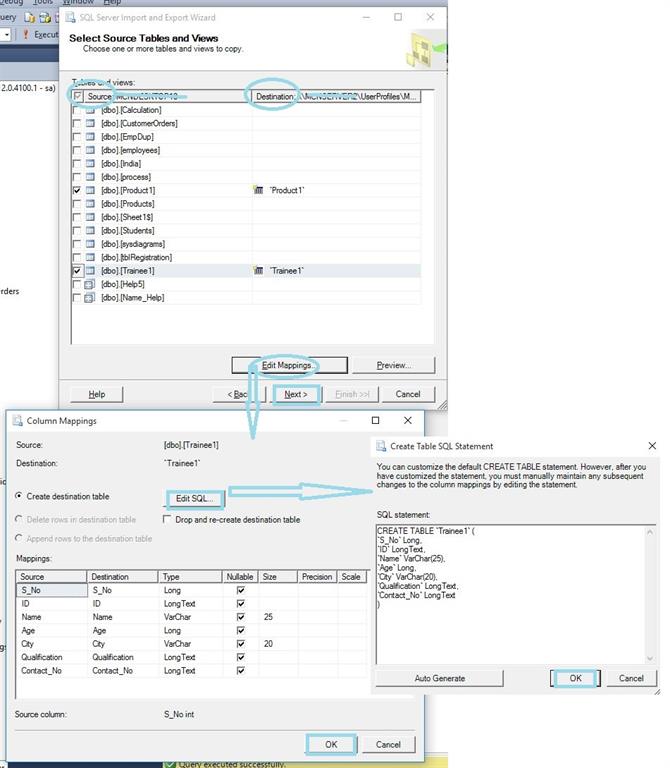Select the Size cell 25 for Name
Viewport: 670px width, 768px height.
coord(278,617)
